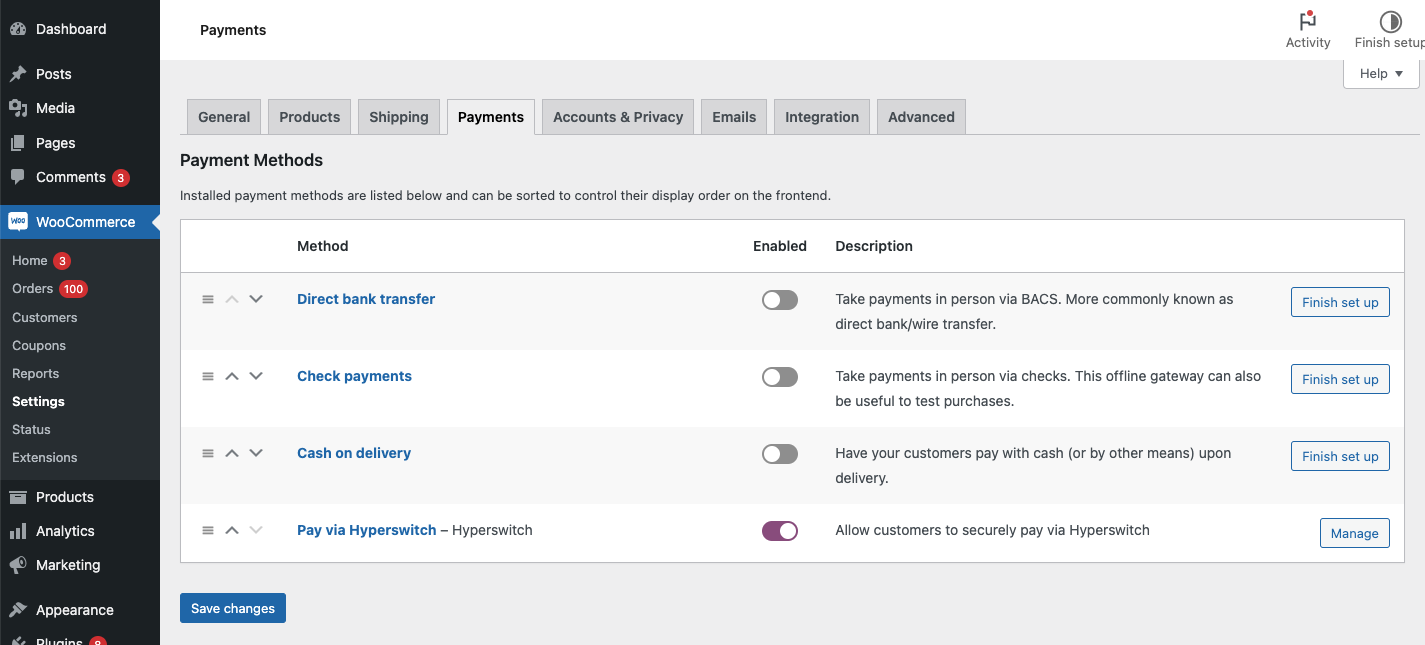Click the Activity flag icon
The height and width of the screenshot is (645, 1425).
[1307, 21]
